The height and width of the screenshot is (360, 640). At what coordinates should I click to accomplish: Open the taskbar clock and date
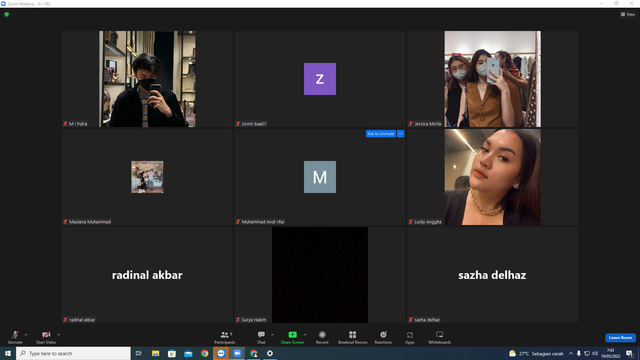coord(611,353)
